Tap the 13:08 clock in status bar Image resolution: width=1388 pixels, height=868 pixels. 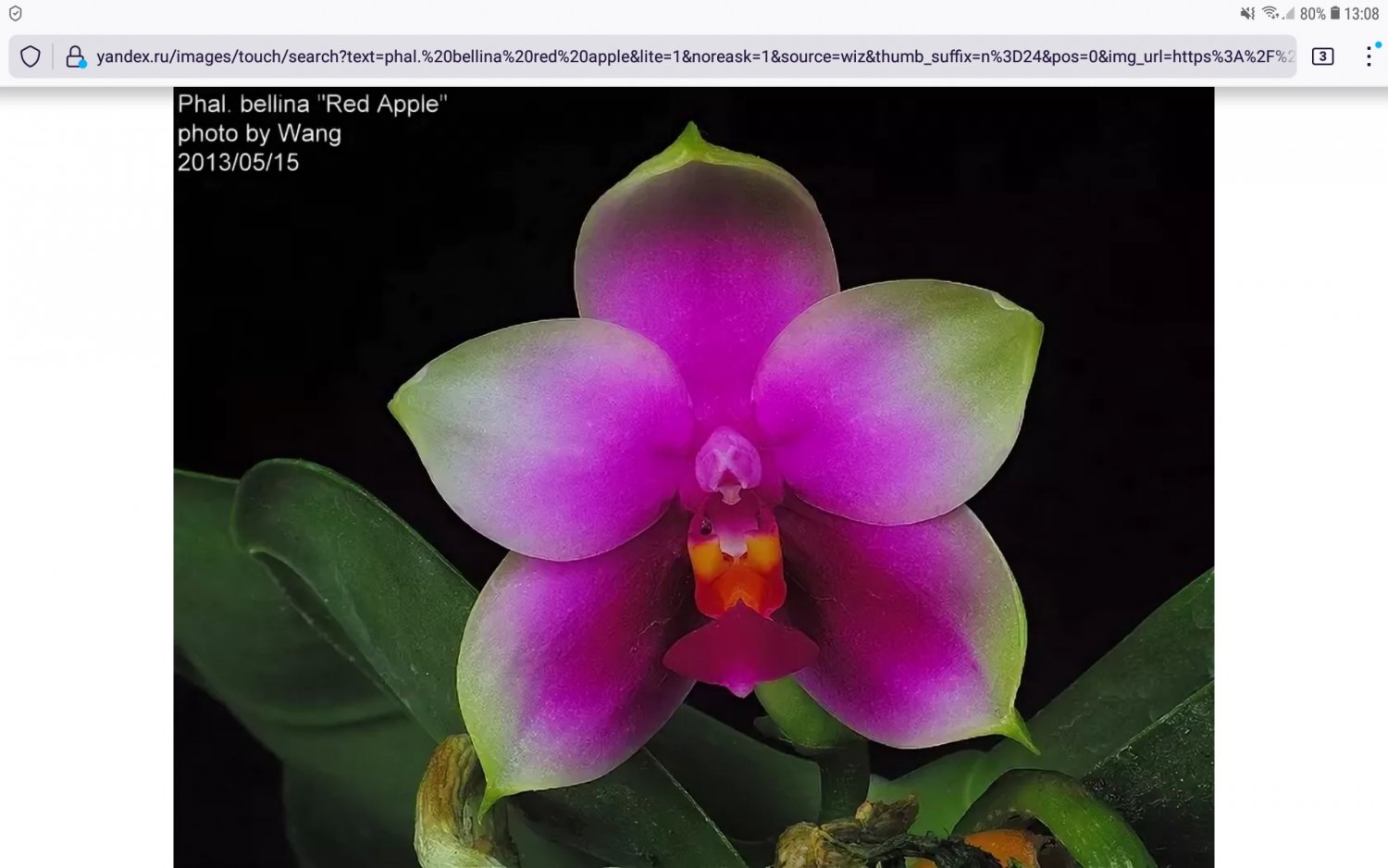(x=1361, y=14)
